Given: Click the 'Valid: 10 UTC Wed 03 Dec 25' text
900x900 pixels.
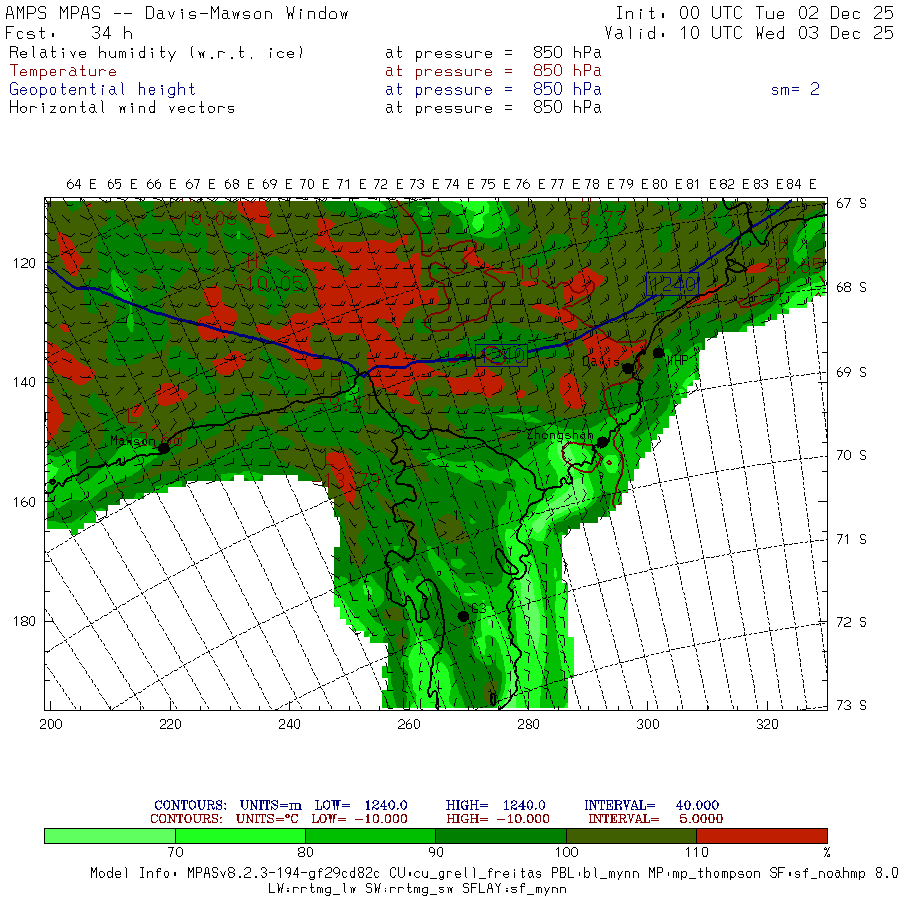Looking at the screenshot, I should (x=748, y=33).
